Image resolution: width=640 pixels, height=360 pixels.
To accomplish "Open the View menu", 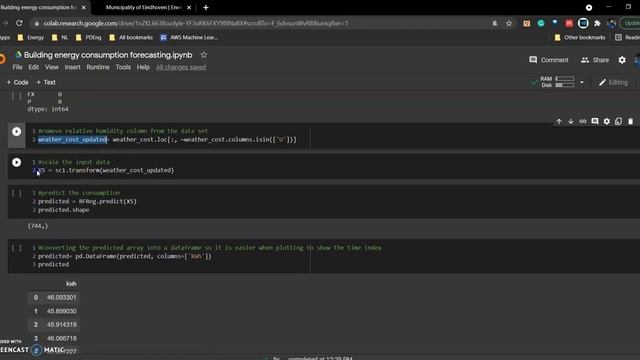I will point(51,67).
